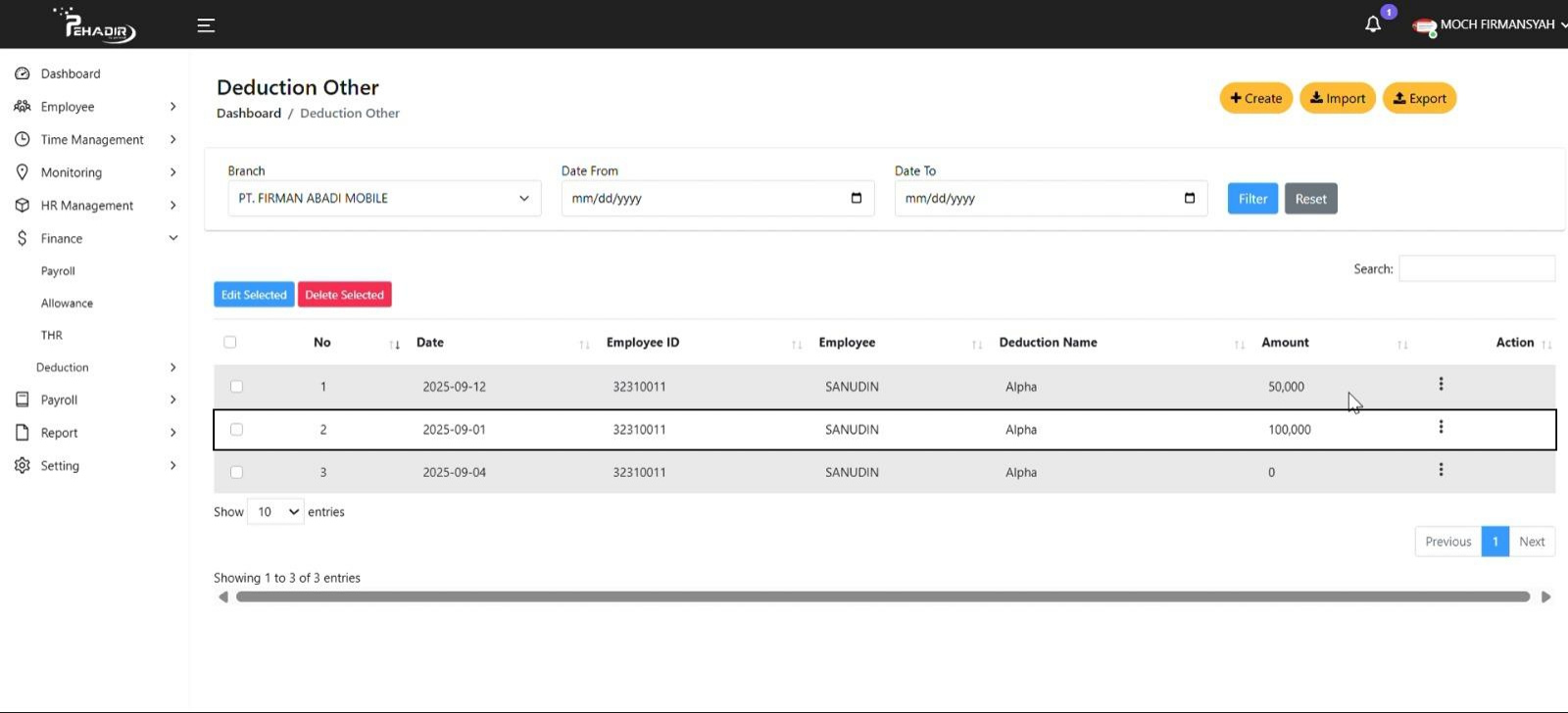Open Allowance under Finance menu

pyautogui.click(x=67, y=304)
